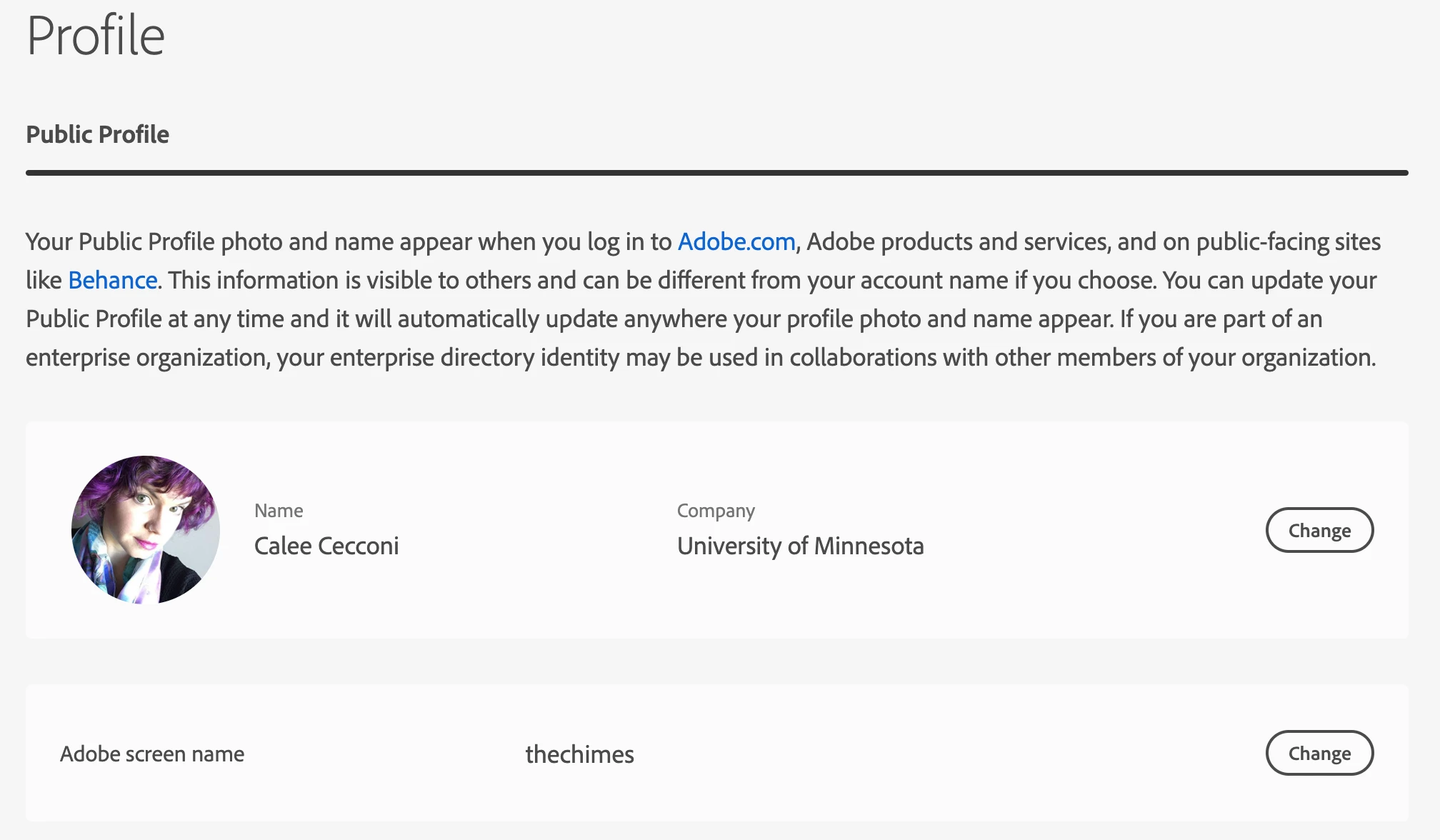Click the University of Minnesota company text
1440x840 pixels.
[x=801, y=546]
